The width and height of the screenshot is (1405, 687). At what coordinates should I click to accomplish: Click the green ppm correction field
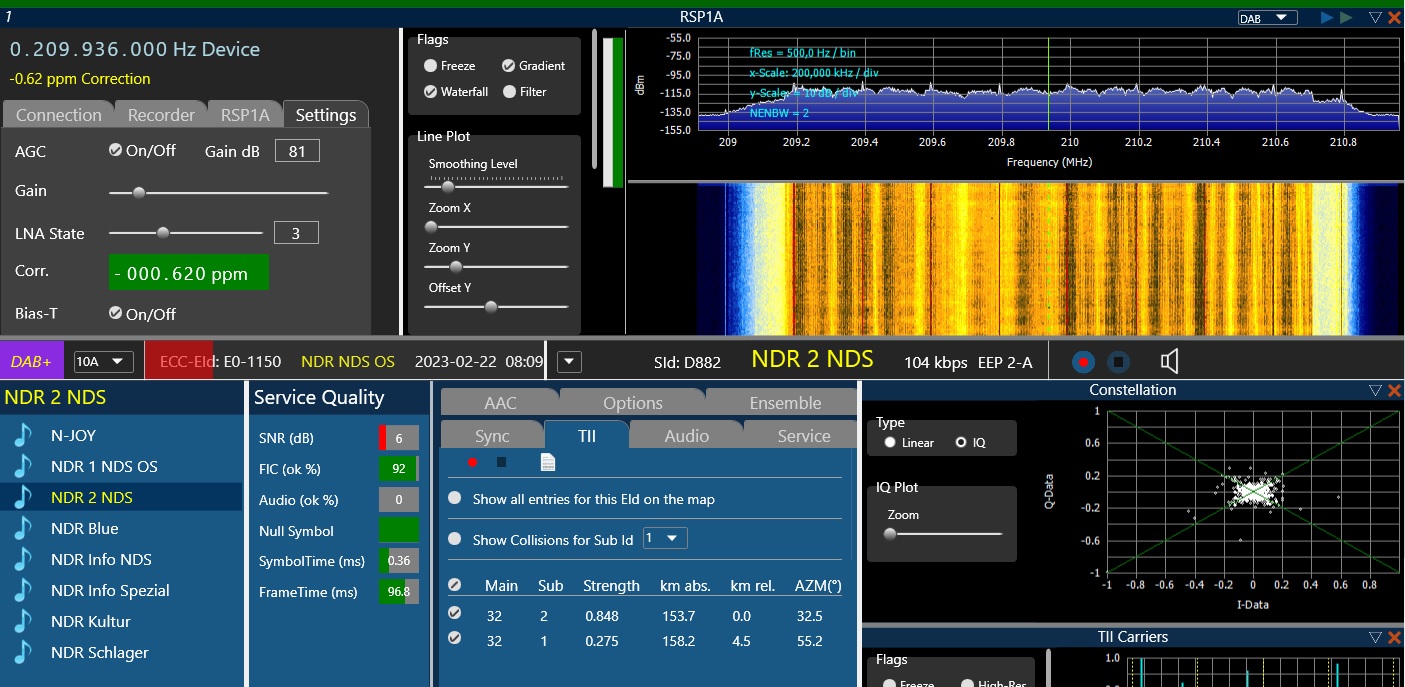click(x=188, y=273)
